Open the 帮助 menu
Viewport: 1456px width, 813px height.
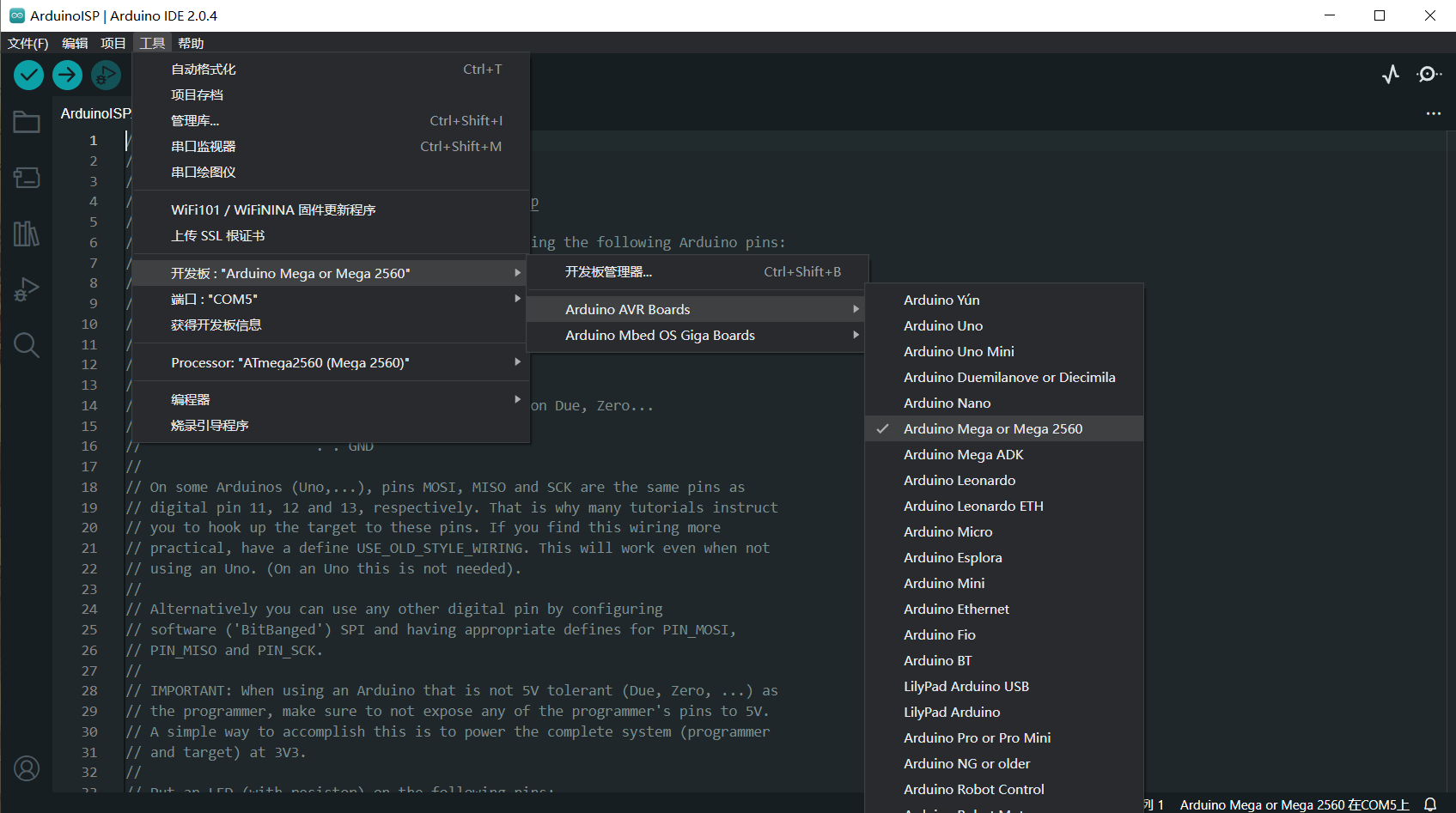point(191,43)
